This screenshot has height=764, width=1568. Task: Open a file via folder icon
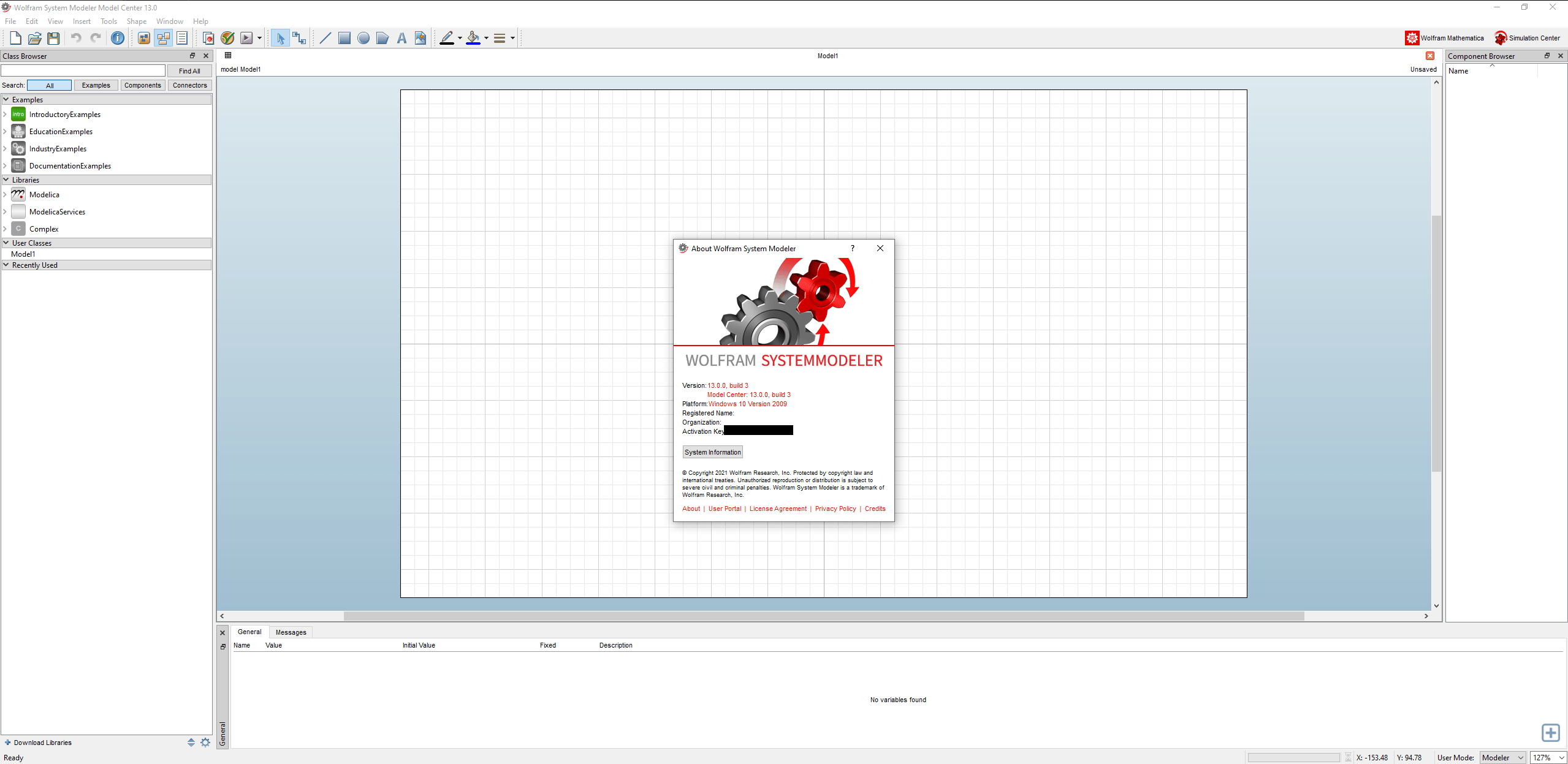coord(35,38)
